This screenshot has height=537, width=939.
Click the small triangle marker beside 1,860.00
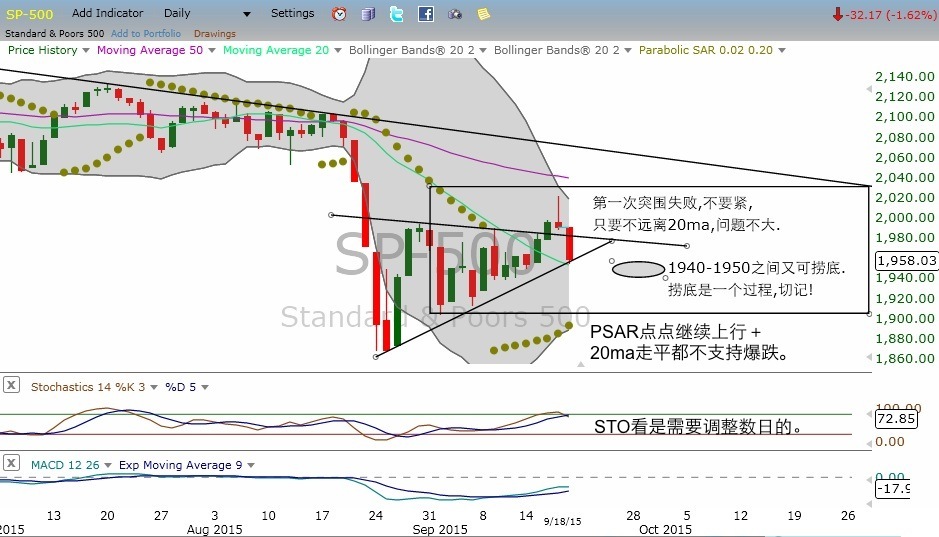[x=869, y=357]
